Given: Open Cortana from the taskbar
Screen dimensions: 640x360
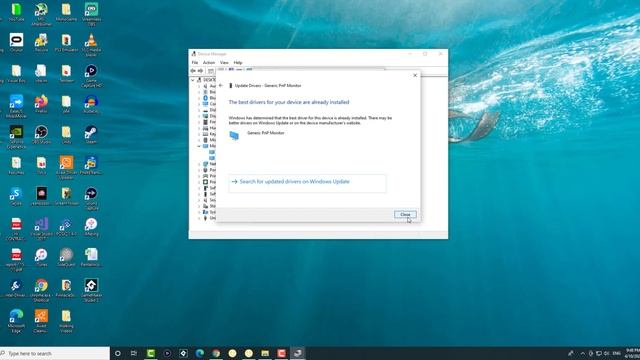Looking at the screenshot, I should pyautogui.click(x=118, y=353).
